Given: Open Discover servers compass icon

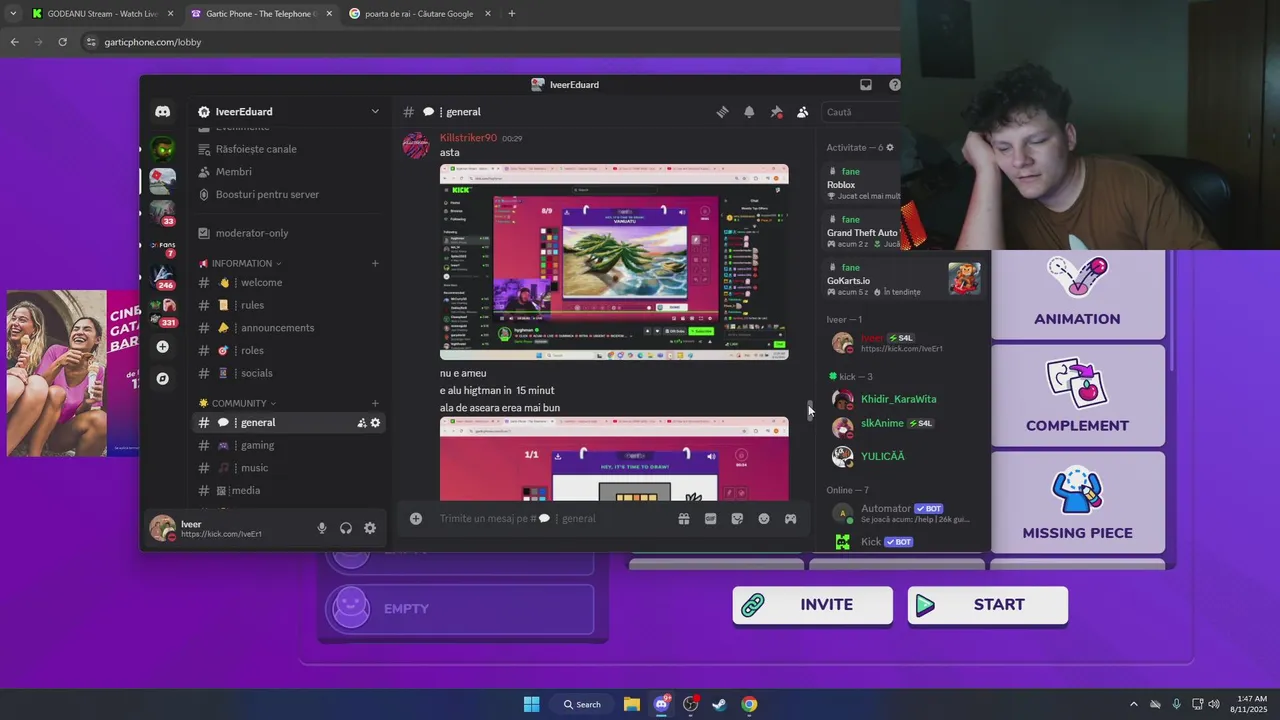Looking at the screenshot, I should [x=162, y=379].
